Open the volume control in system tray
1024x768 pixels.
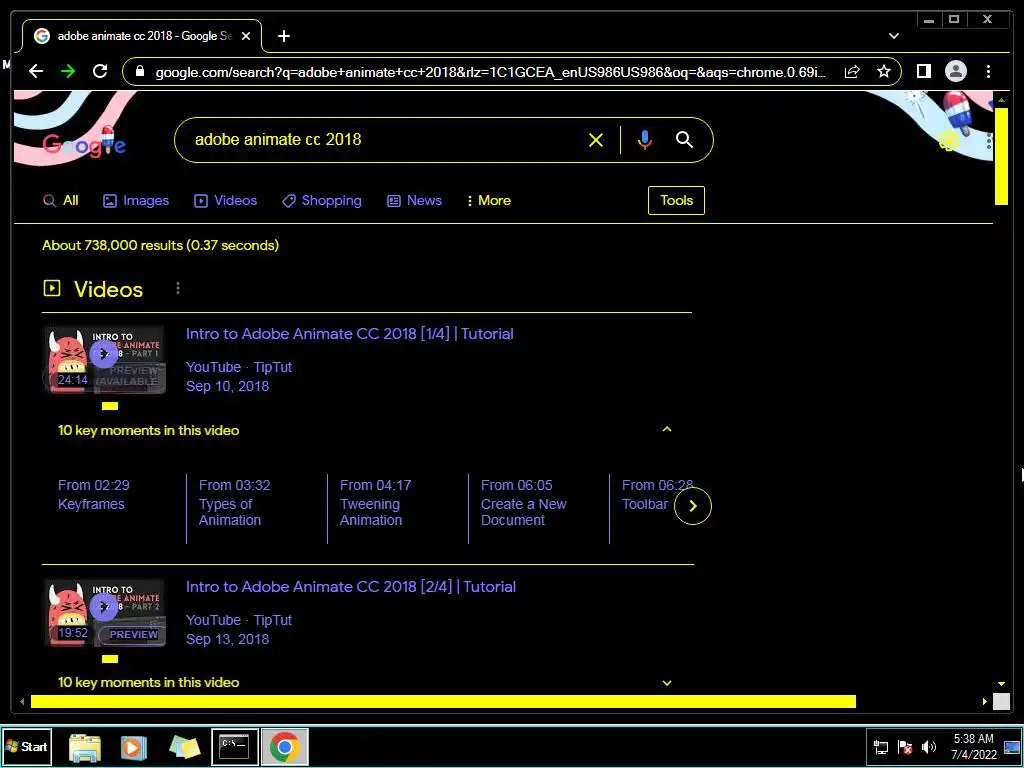(x=929, y=747)
